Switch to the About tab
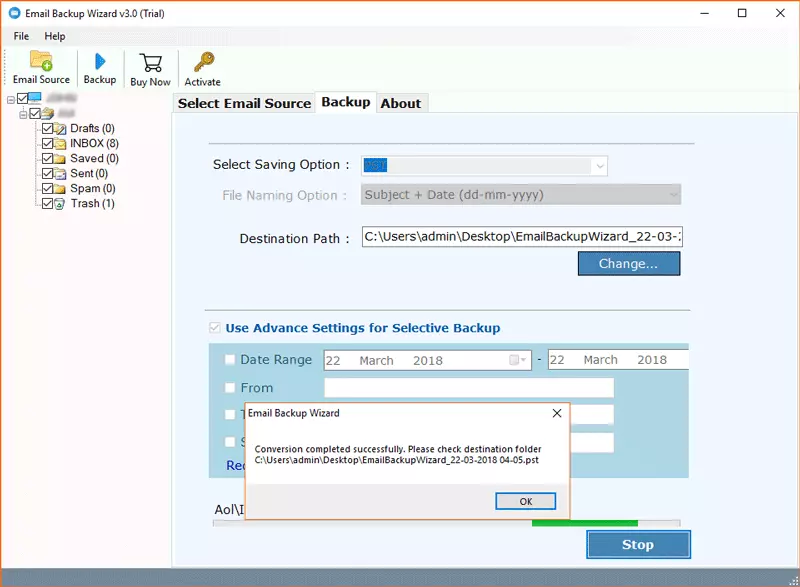This screenshot has height=587, width=800. 401,103
